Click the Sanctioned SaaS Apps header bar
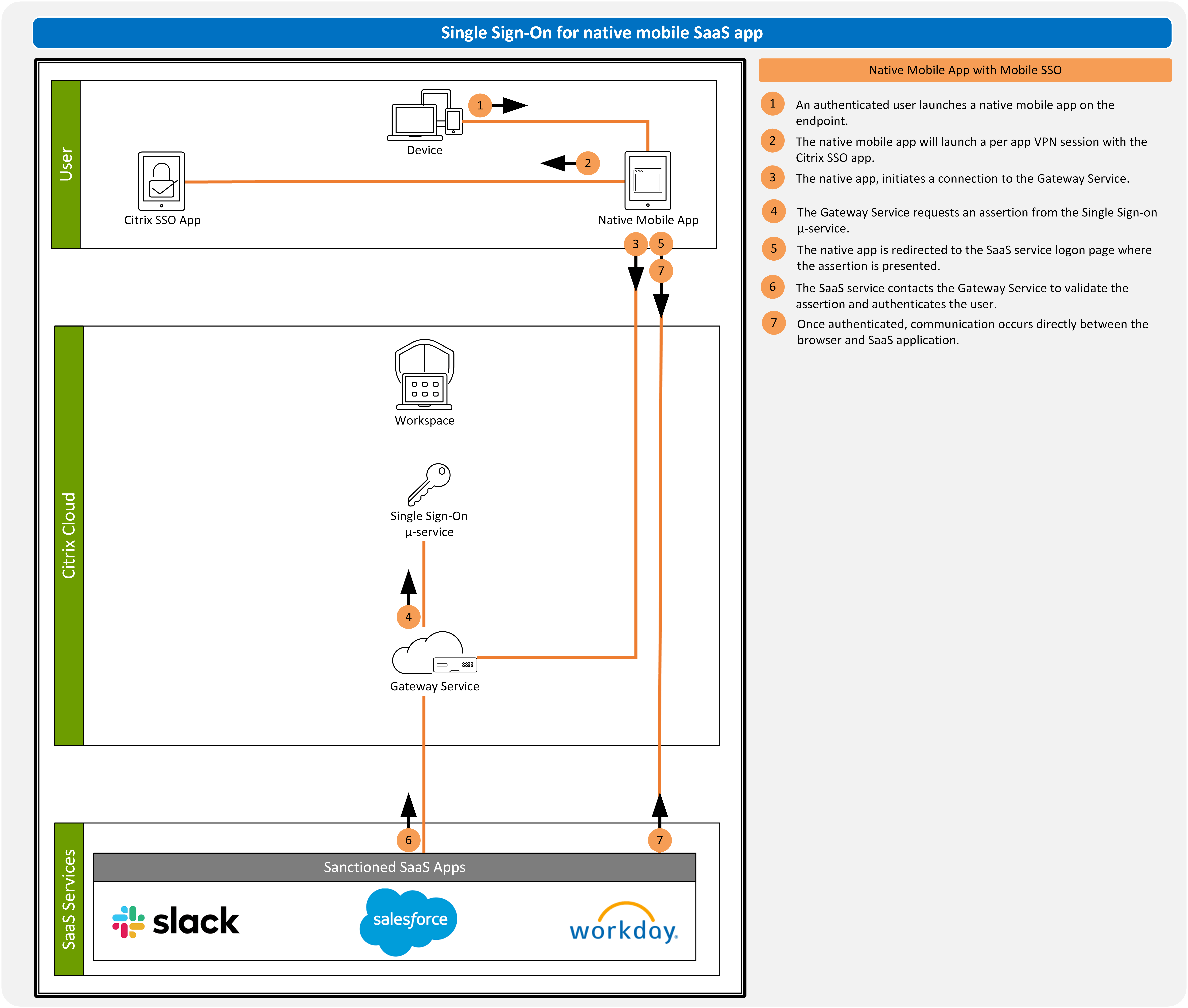Image resolution: width=1188 pixels, height=1008 pixels. pos(394,867)
